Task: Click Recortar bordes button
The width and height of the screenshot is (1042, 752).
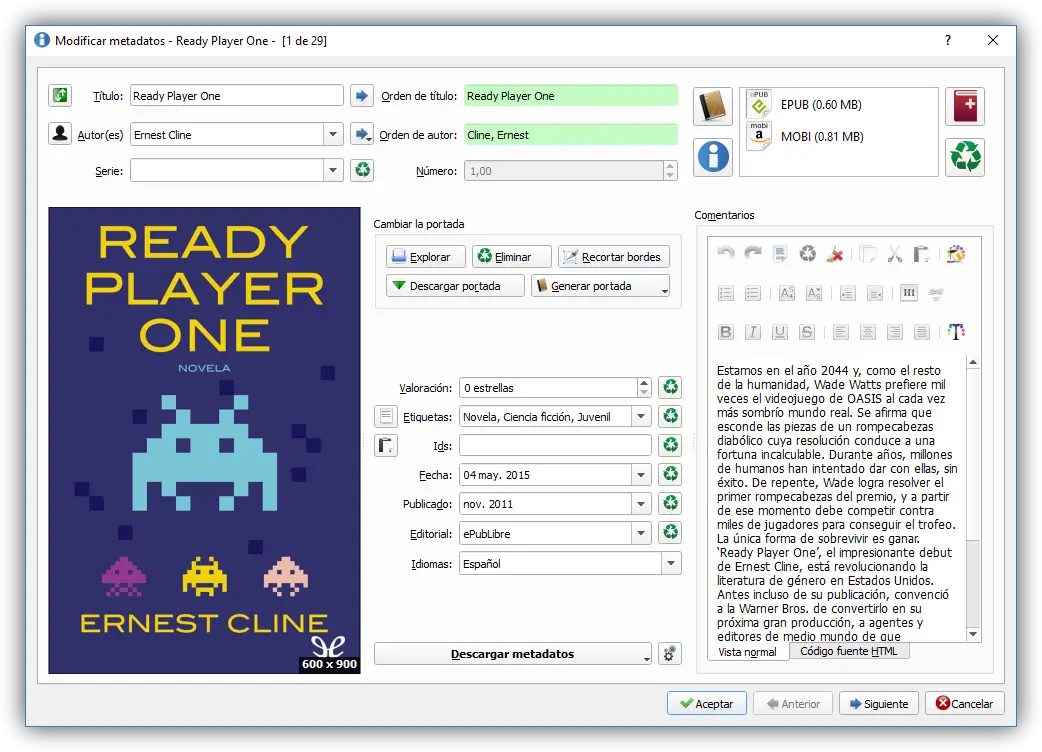Action: 614,256
